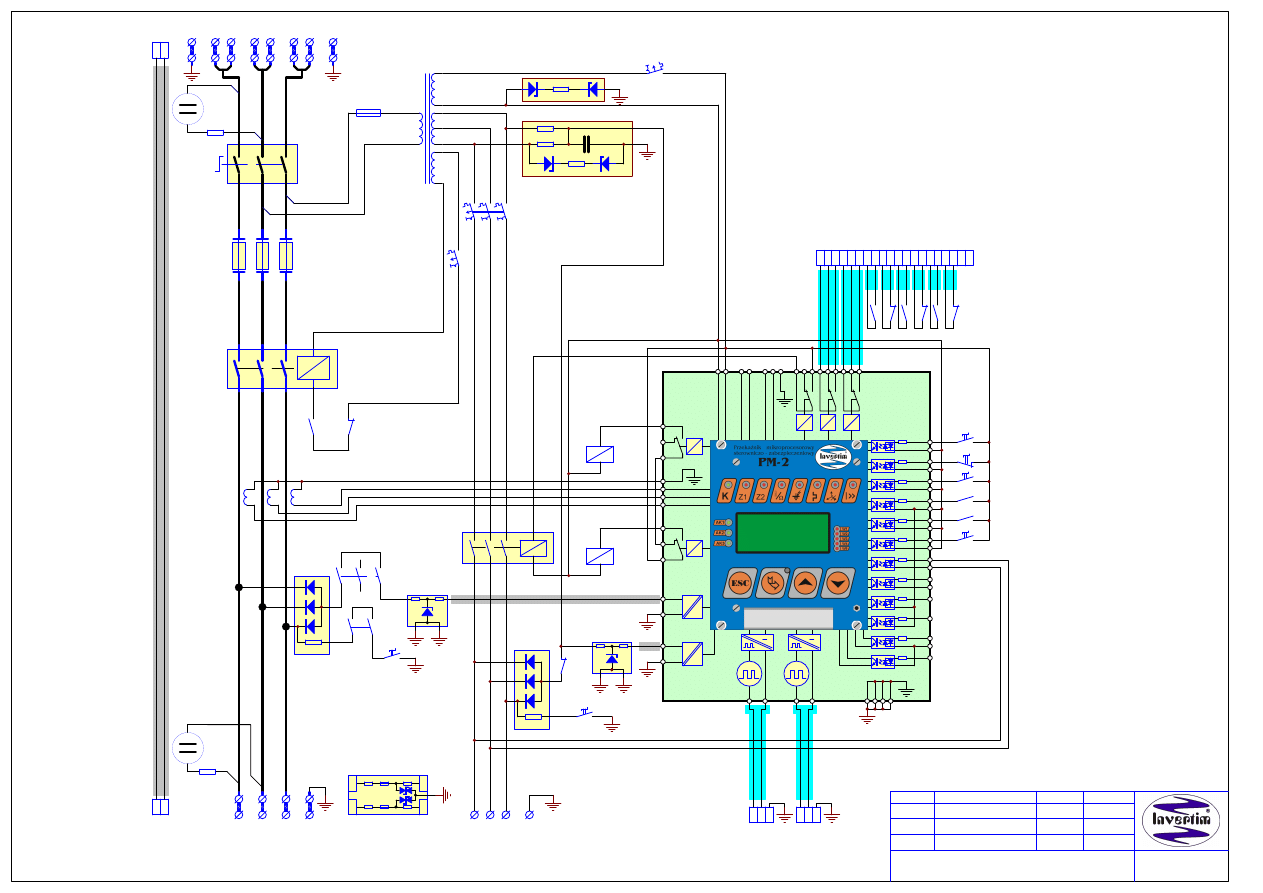Click the capacitor in RC snubber block
Screen dimensions: 1263x893
(585, 138)
